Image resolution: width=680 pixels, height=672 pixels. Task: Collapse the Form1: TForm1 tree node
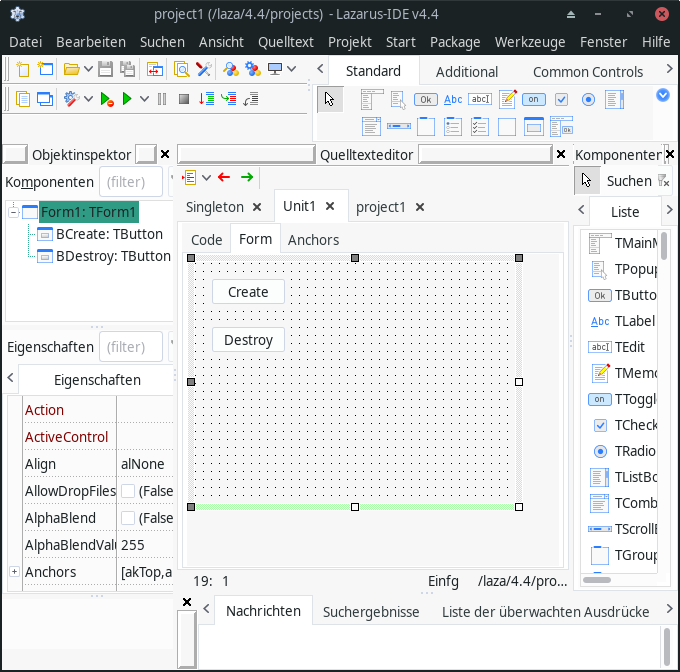pyautogui.click(x=14, y=212)
